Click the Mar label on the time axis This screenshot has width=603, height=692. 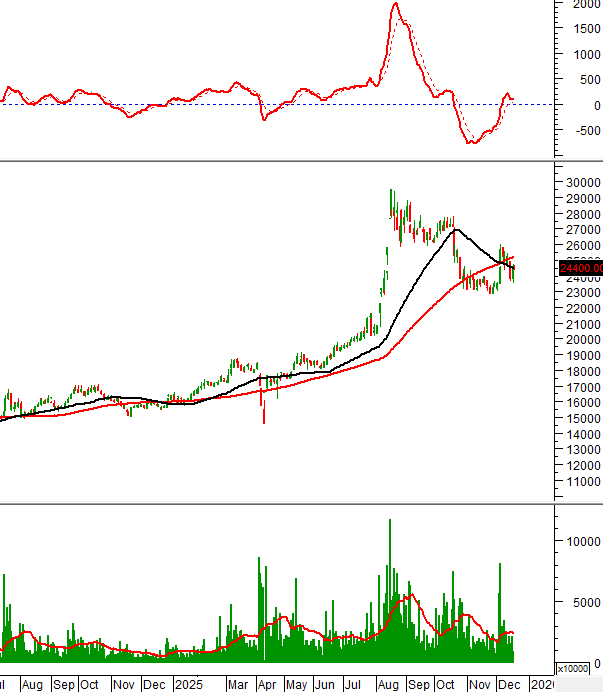point(237,685)
